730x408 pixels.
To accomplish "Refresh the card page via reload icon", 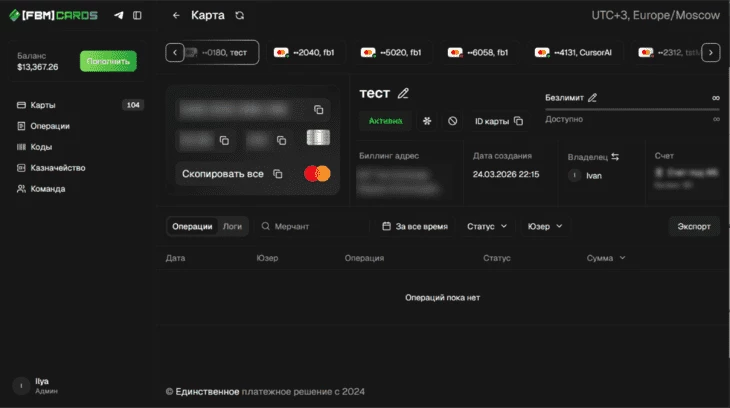I will click(239, 16).
